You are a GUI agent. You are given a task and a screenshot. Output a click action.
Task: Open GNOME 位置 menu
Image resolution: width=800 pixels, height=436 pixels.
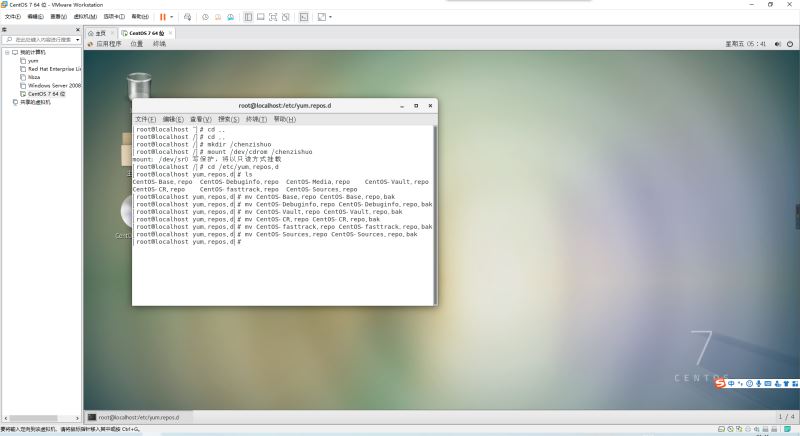137,44
